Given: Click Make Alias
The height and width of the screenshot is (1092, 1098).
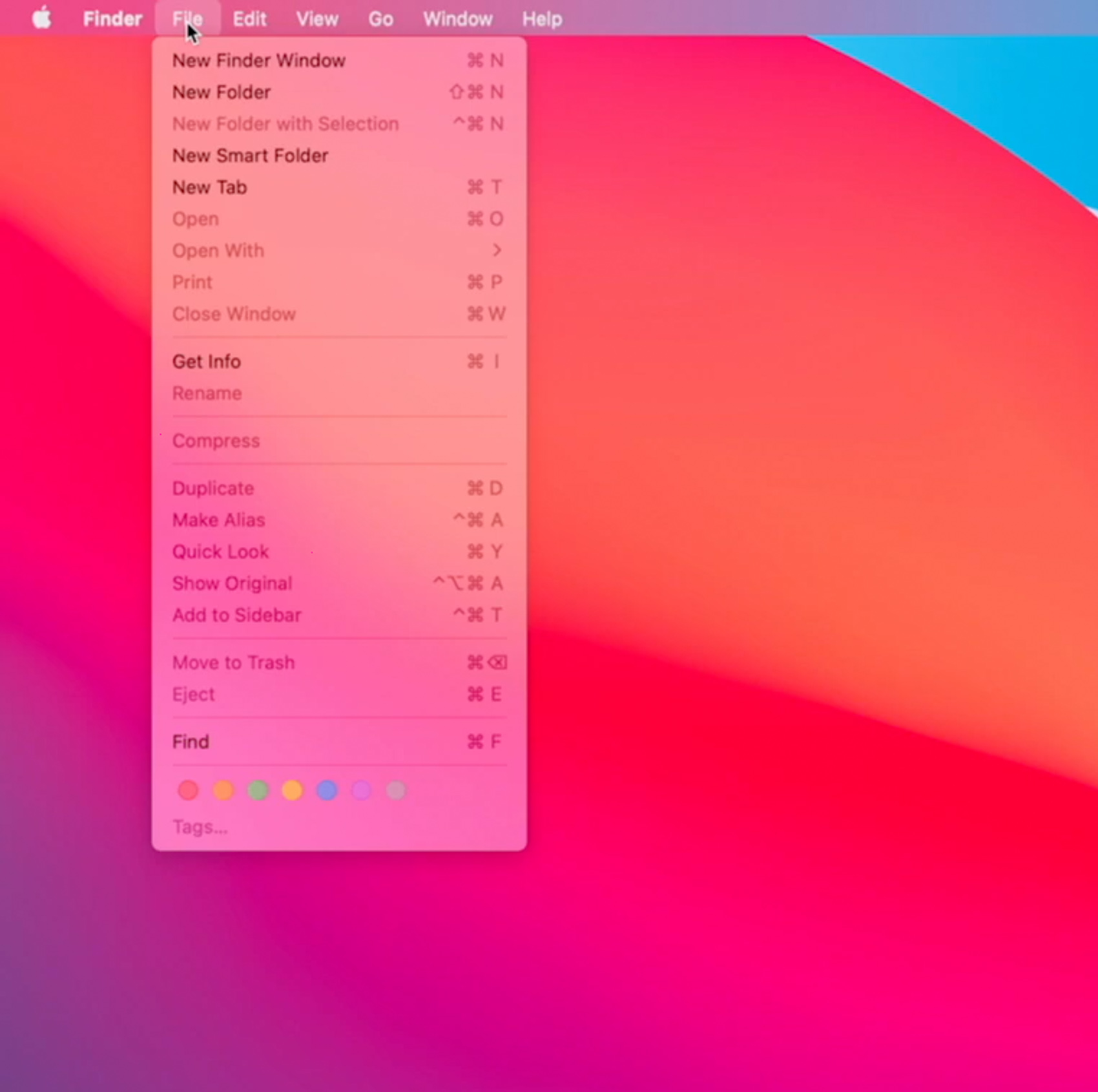Looking at the screenshot, I should coord(339,520).
